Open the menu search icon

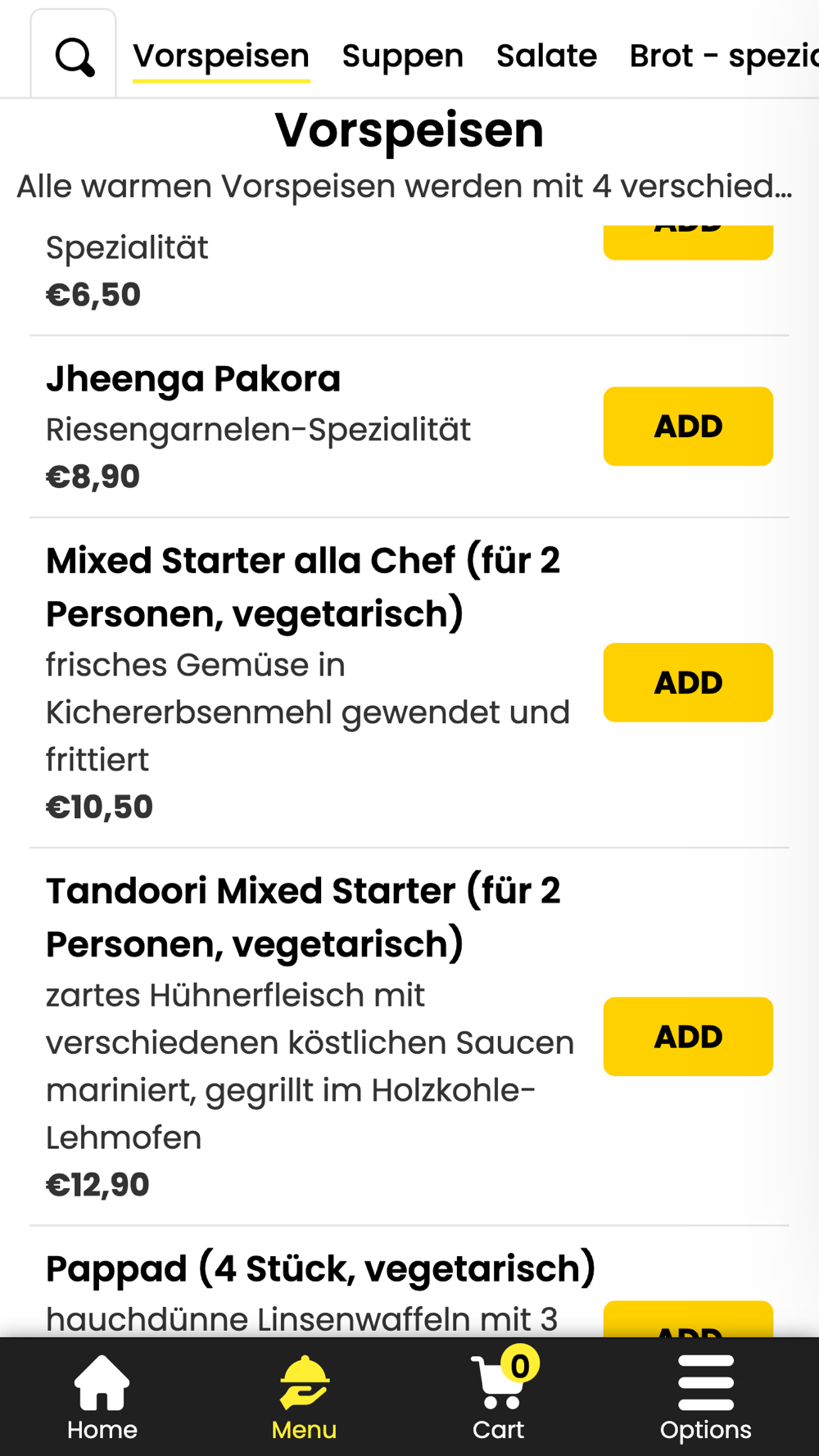pos(75,57)
